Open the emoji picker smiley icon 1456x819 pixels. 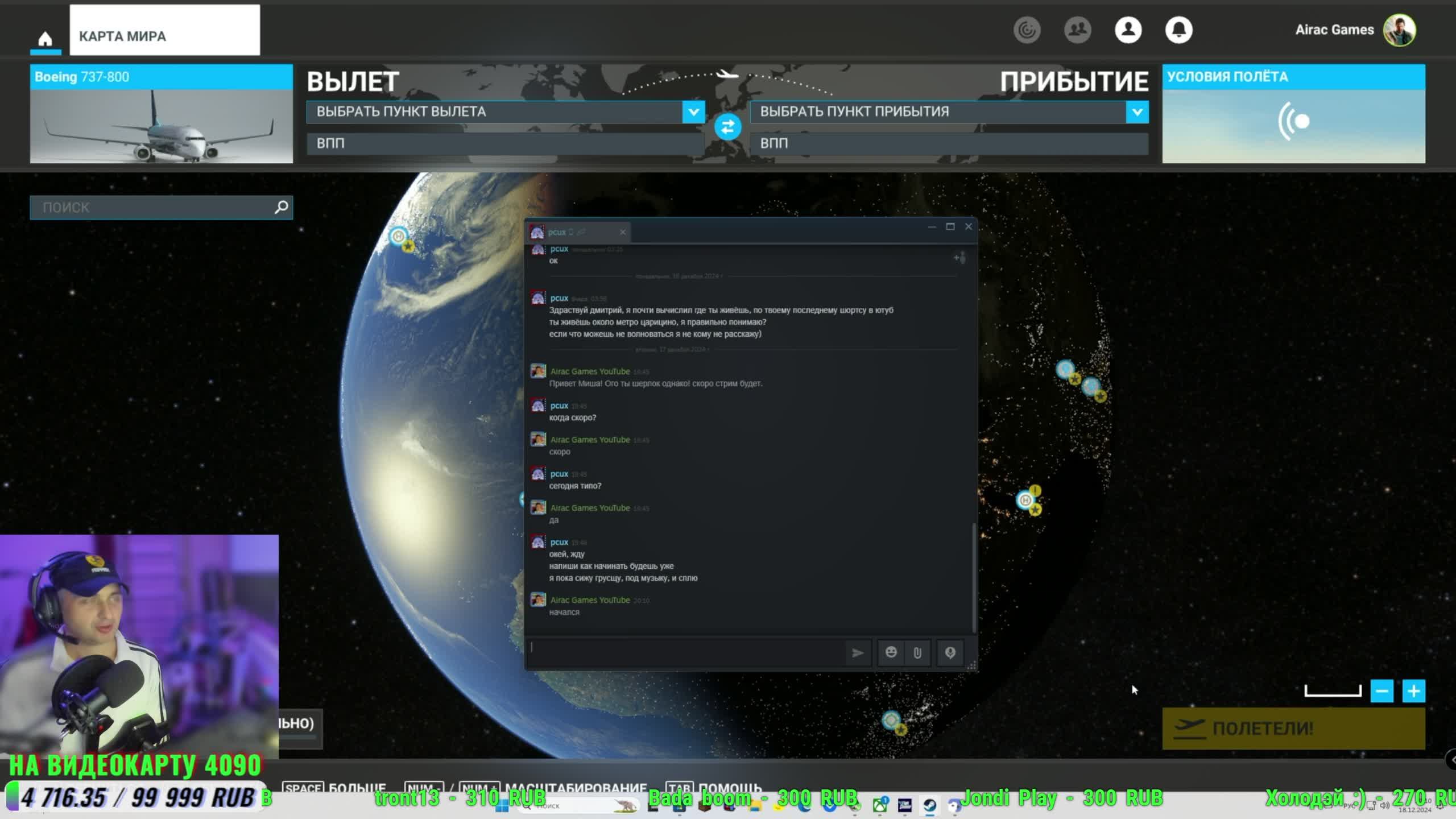891,653
